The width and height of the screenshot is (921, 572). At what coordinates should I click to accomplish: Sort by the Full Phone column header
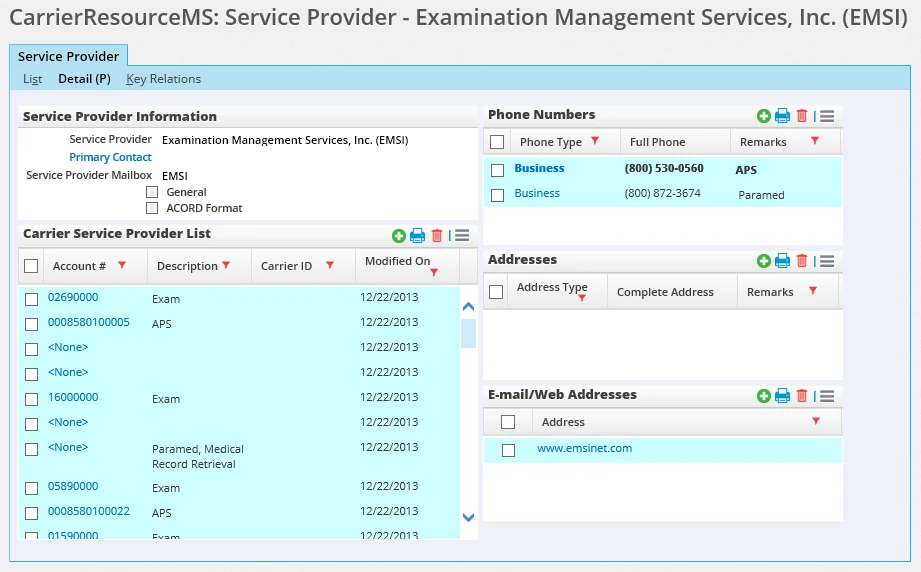(x=657, y=142)
